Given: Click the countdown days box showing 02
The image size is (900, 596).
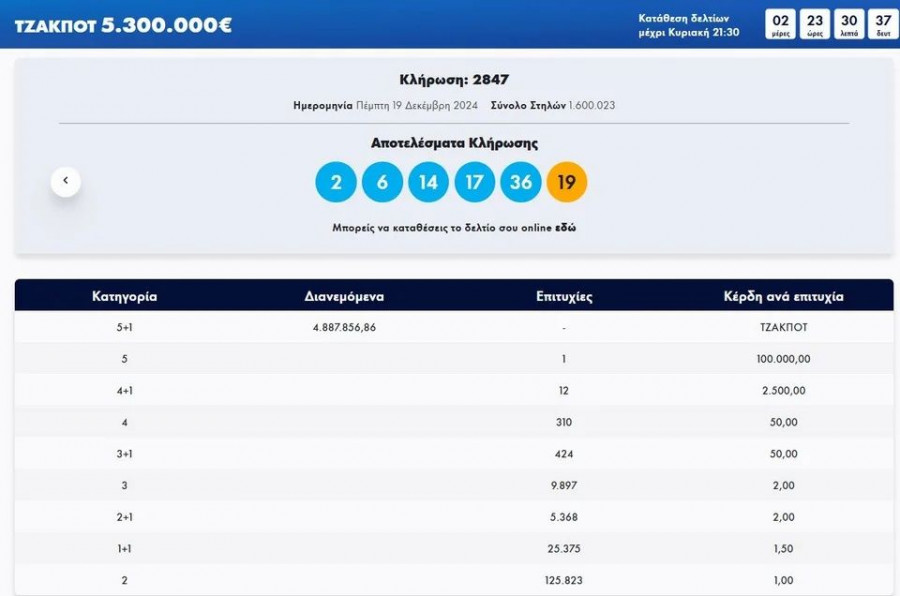Looking at the screenshot, I should pyautogui.click(x=780, y=23).
